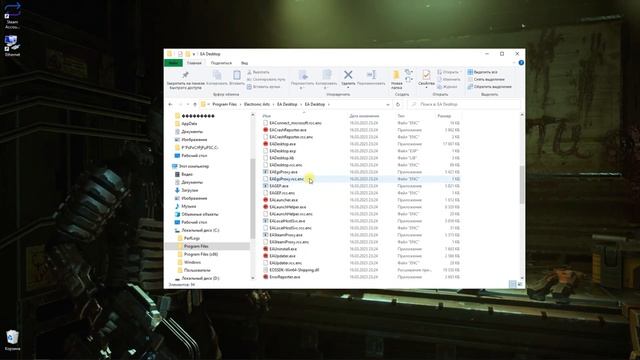Click the Copy to (Копировать в) icon
640x360 pixels.
click(x=326, y=75)
